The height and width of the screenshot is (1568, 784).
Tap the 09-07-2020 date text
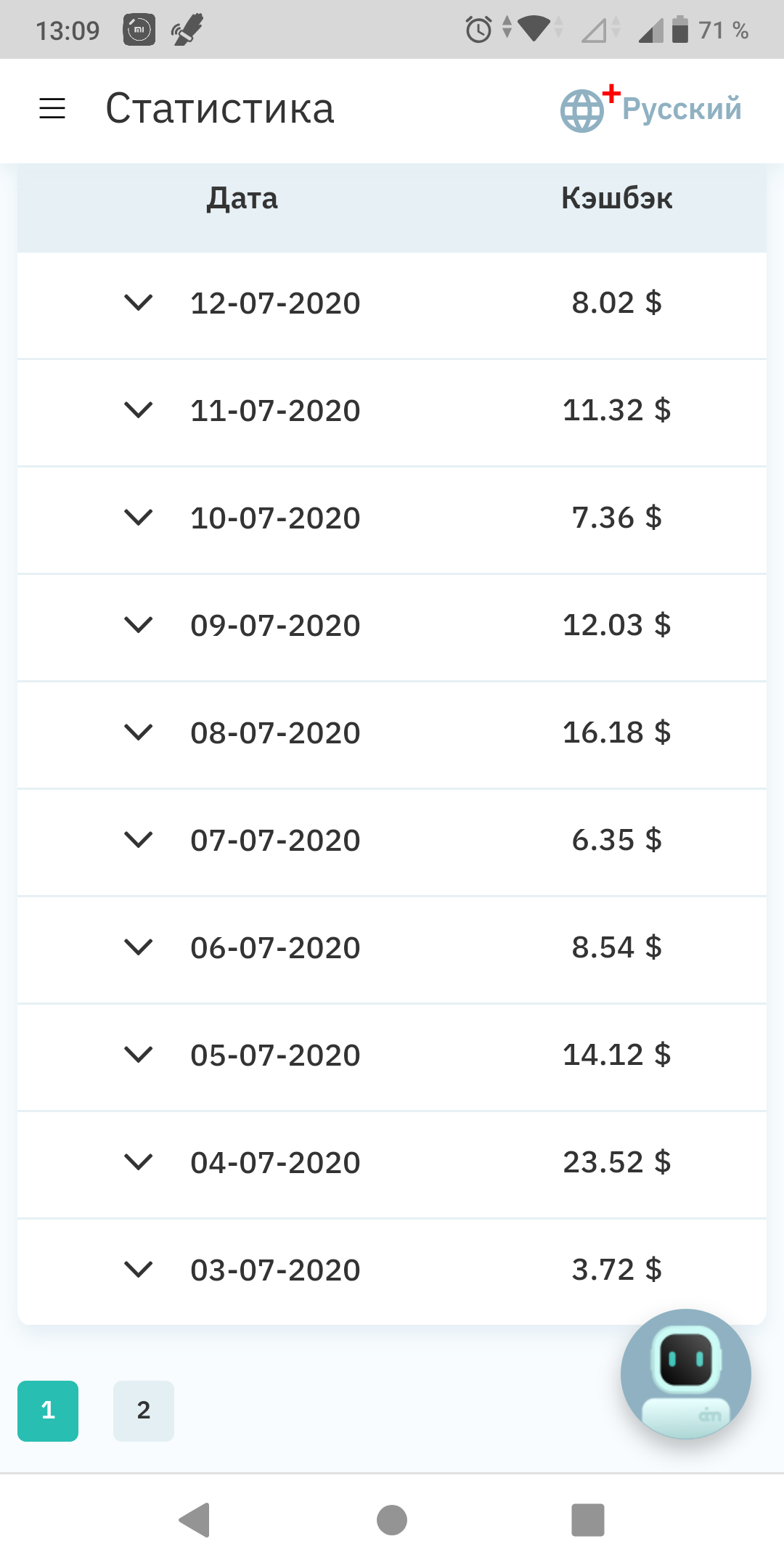275,625
